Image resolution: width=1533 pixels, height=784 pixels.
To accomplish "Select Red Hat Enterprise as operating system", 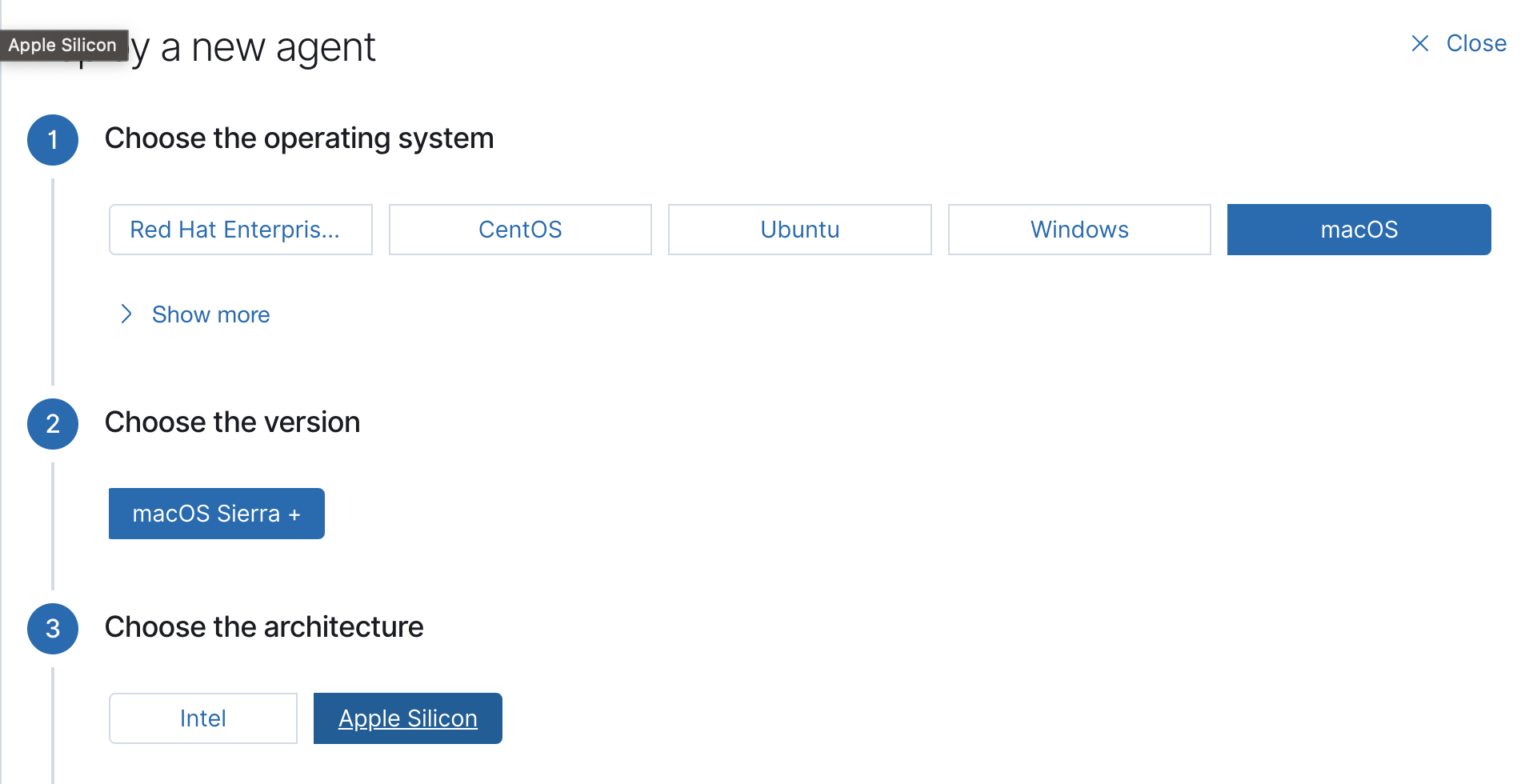I will tap(240, 230).
